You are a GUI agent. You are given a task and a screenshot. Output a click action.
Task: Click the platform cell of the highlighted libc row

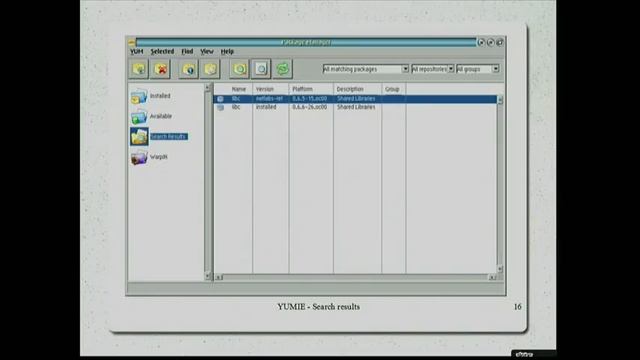pos(309,99)
